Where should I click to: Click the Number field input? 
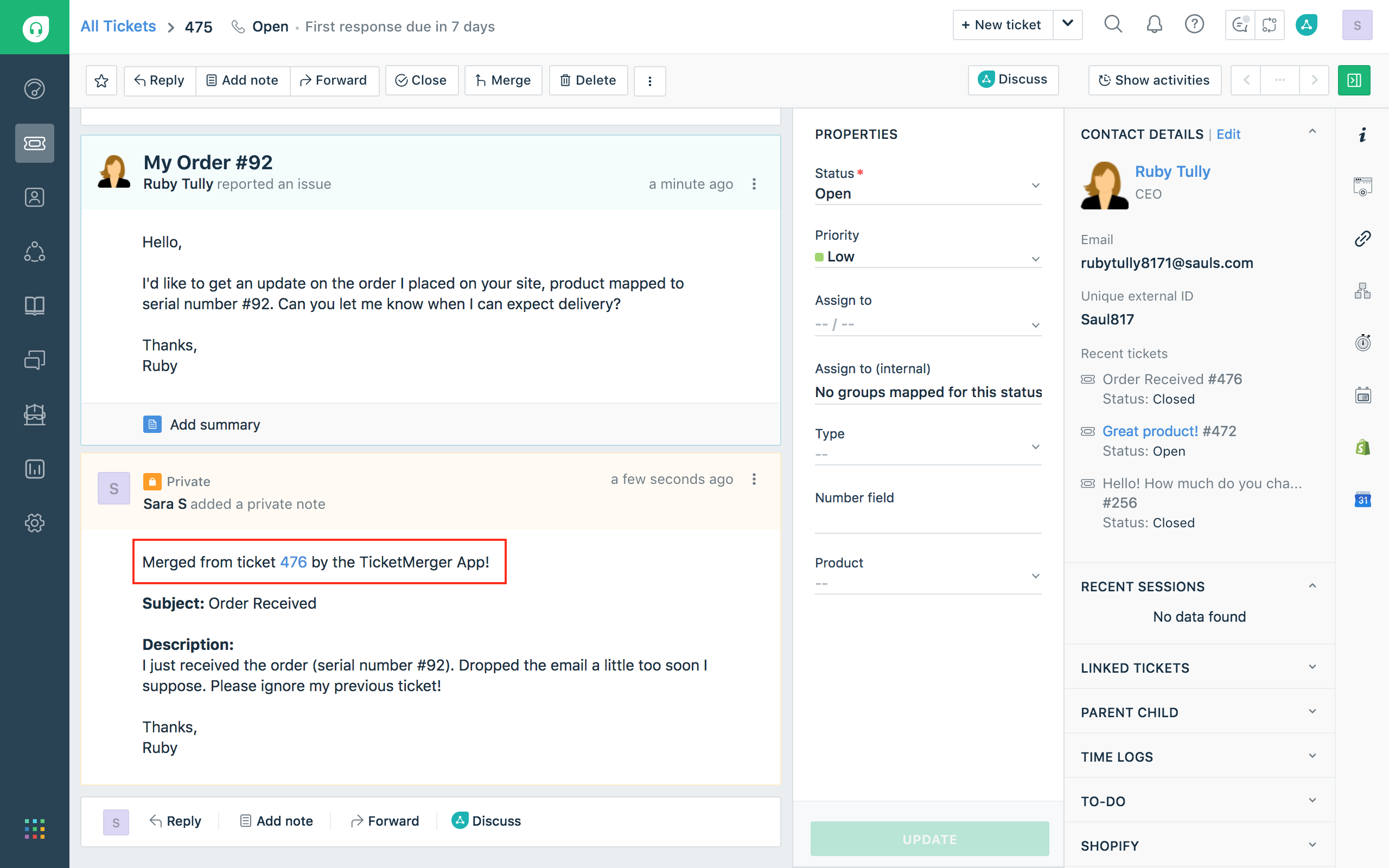point(927,521)
